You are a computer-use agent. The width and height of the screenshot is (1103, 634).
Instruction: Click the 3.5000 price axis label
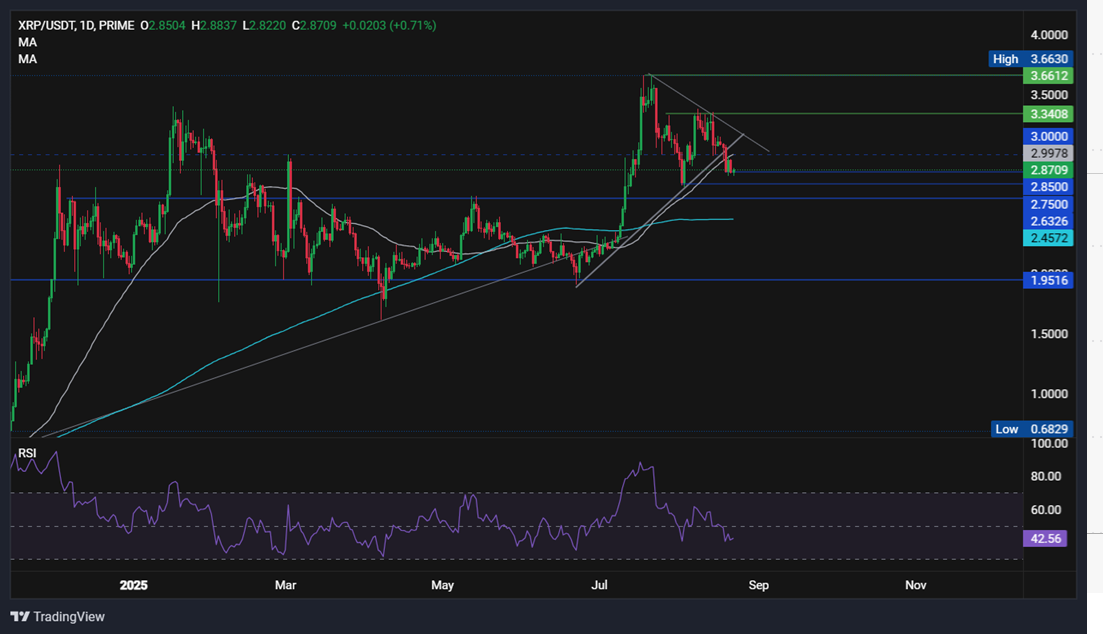click(1049, 95)
